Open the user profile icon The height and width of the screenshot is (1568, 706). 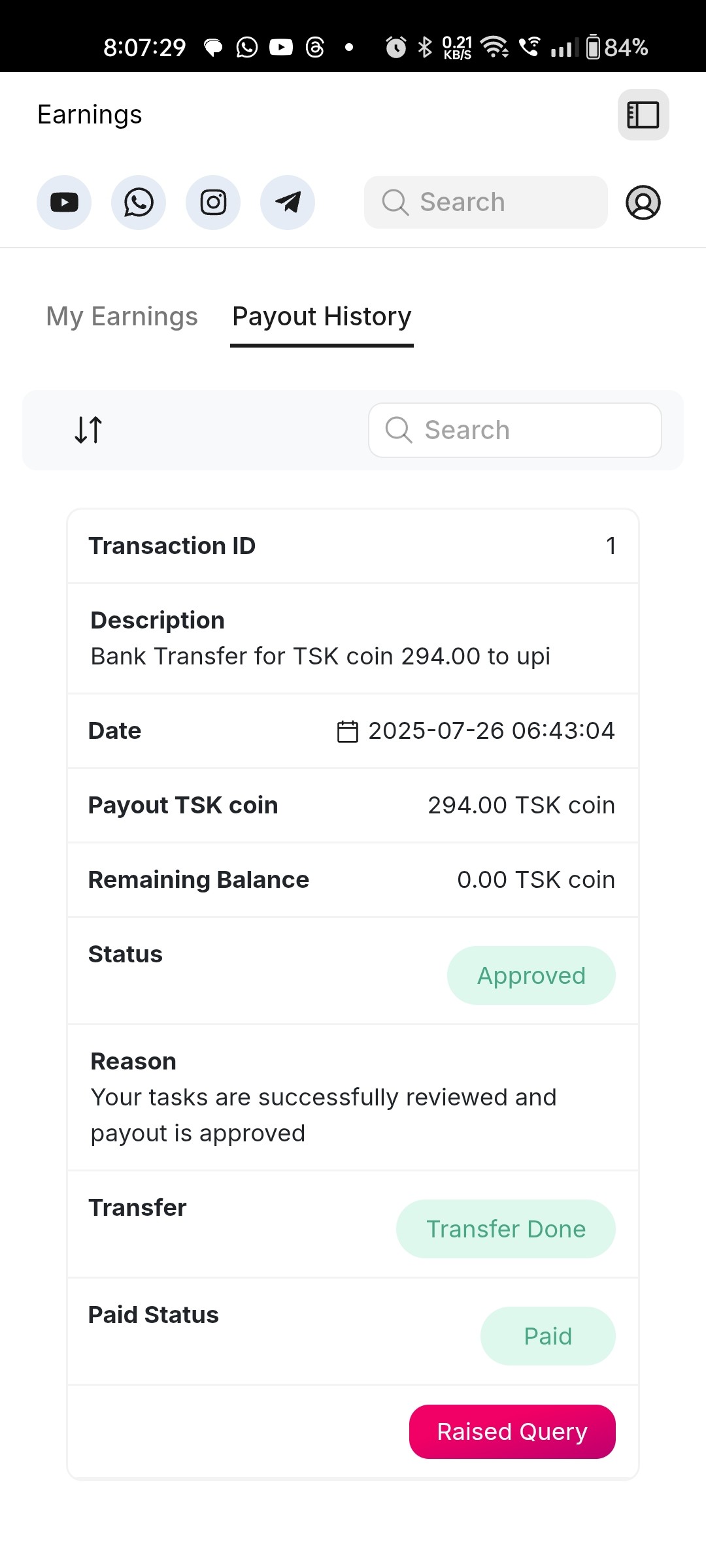(643, 203)
